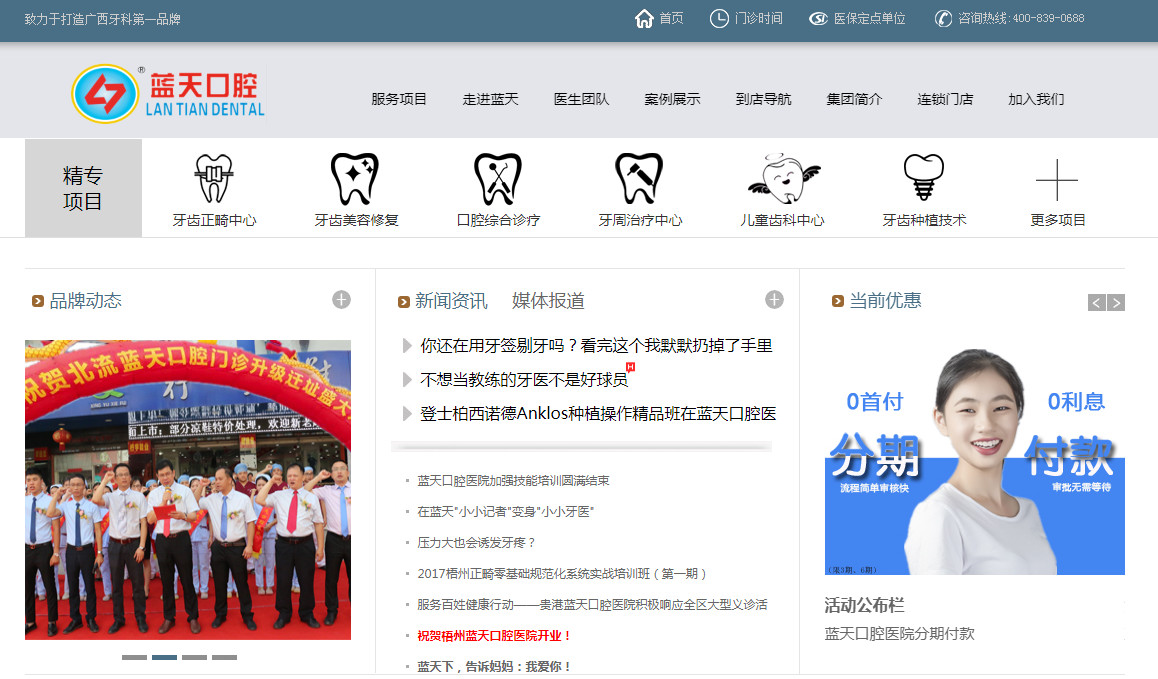Open the 走进蓝天 menu
The height and width of the screenshot is (679, 1158).
[x=490, y=99]
